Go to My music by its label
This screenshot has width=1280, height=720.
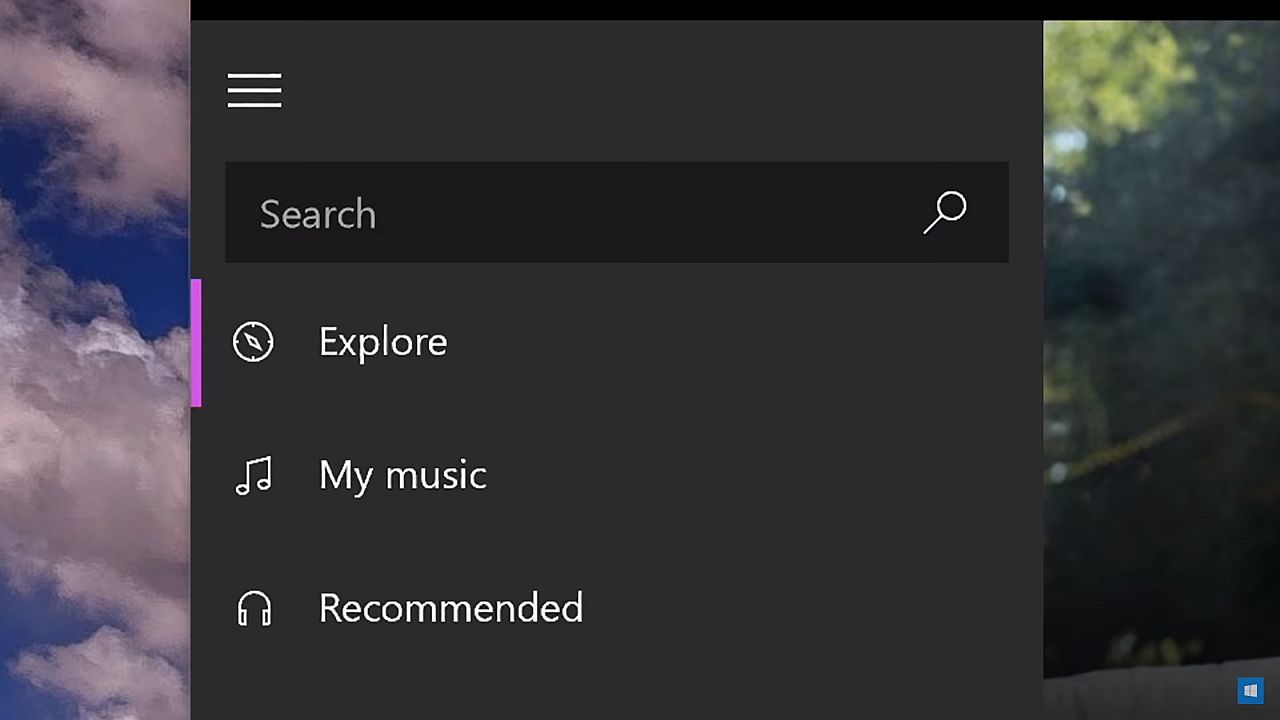(402, 475)
